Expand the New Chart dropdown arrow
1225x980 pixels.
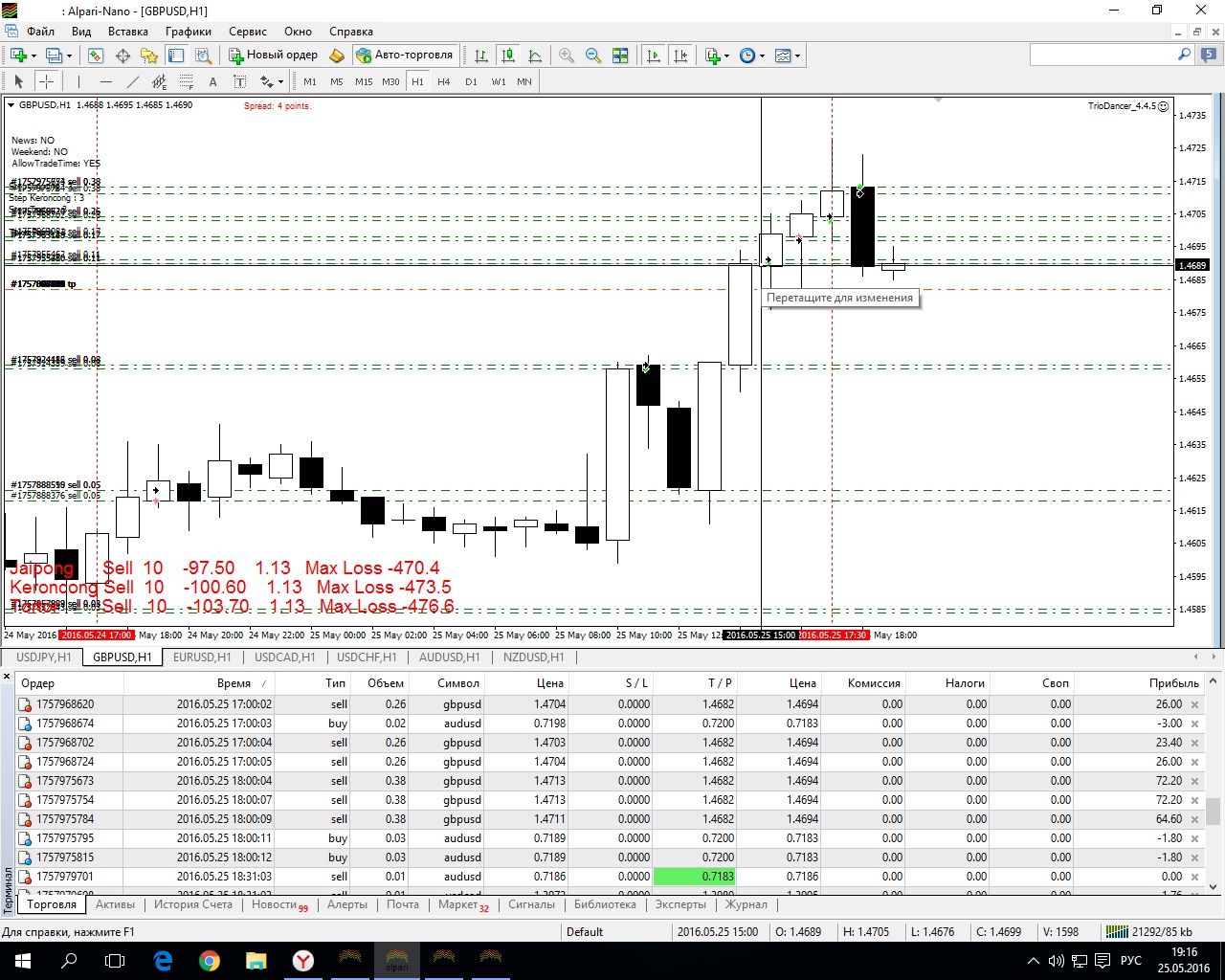coord(33,56)
